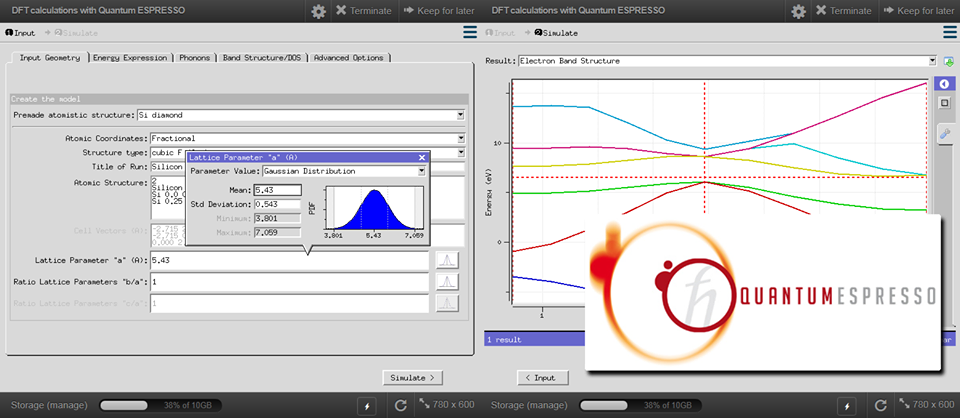Click lightning bolt icon in right footer
The width and height of the screenshot is (960, 418).
point(847,405)
